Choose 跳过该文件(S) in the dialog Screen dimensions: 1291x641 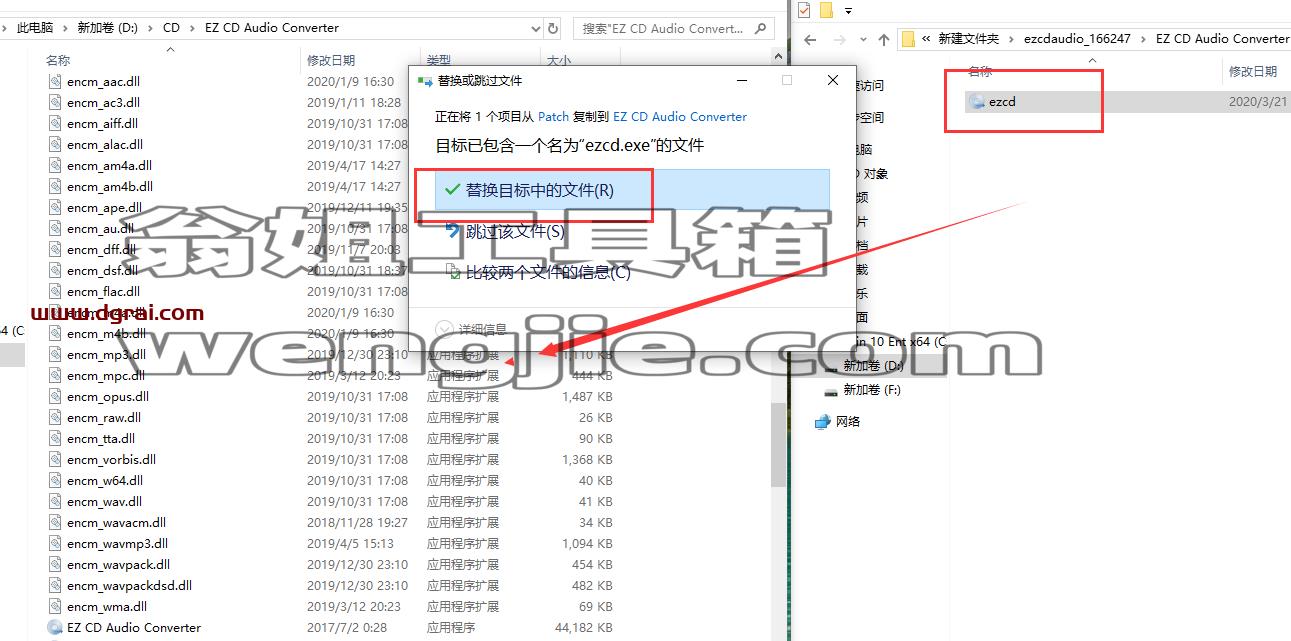pyautogui.click(x=515, y=231)
